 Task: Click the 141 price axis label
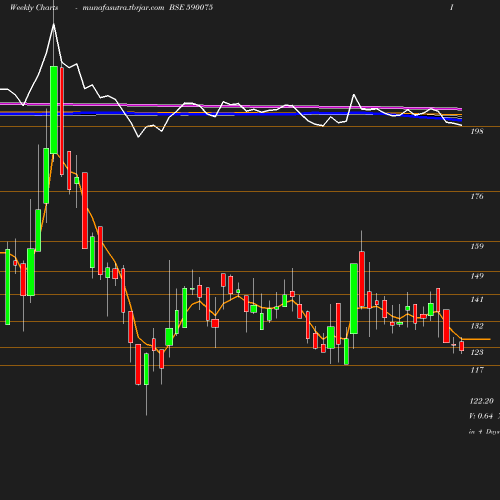pos(477,300)
